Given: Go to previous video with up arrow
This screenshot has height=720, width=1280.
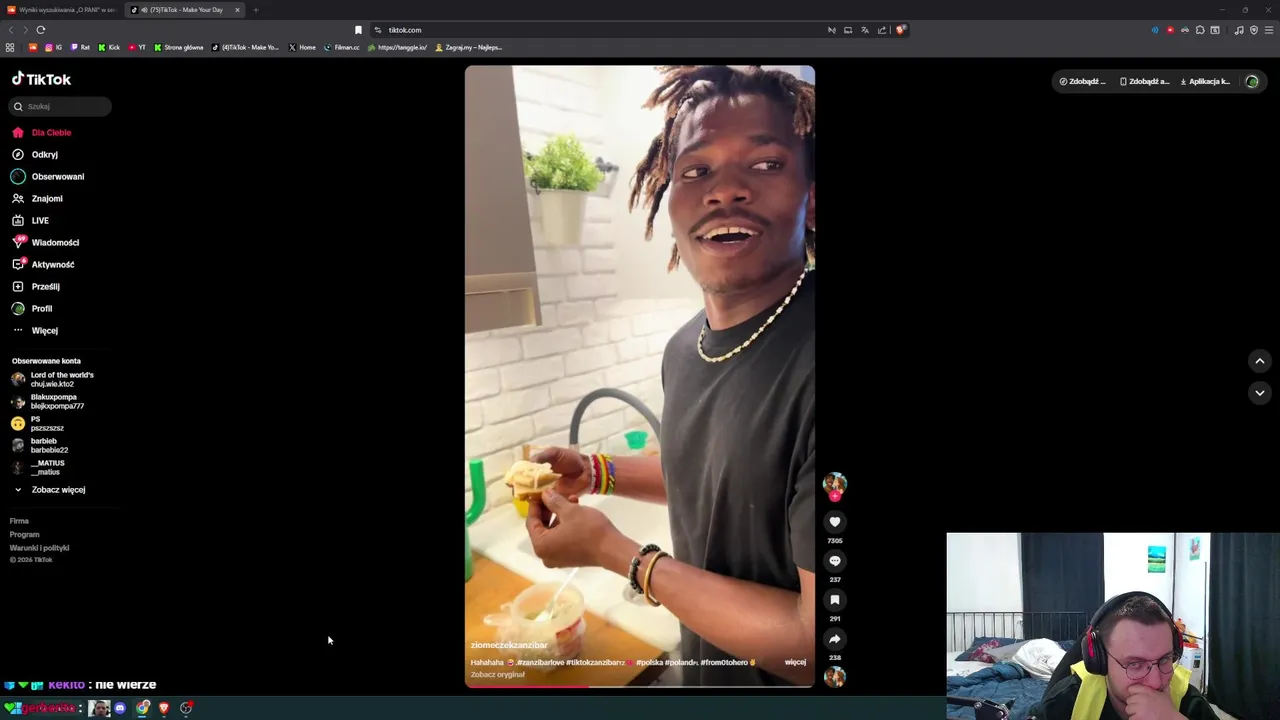Looking at the screenshot, I should pos(1260,361).
